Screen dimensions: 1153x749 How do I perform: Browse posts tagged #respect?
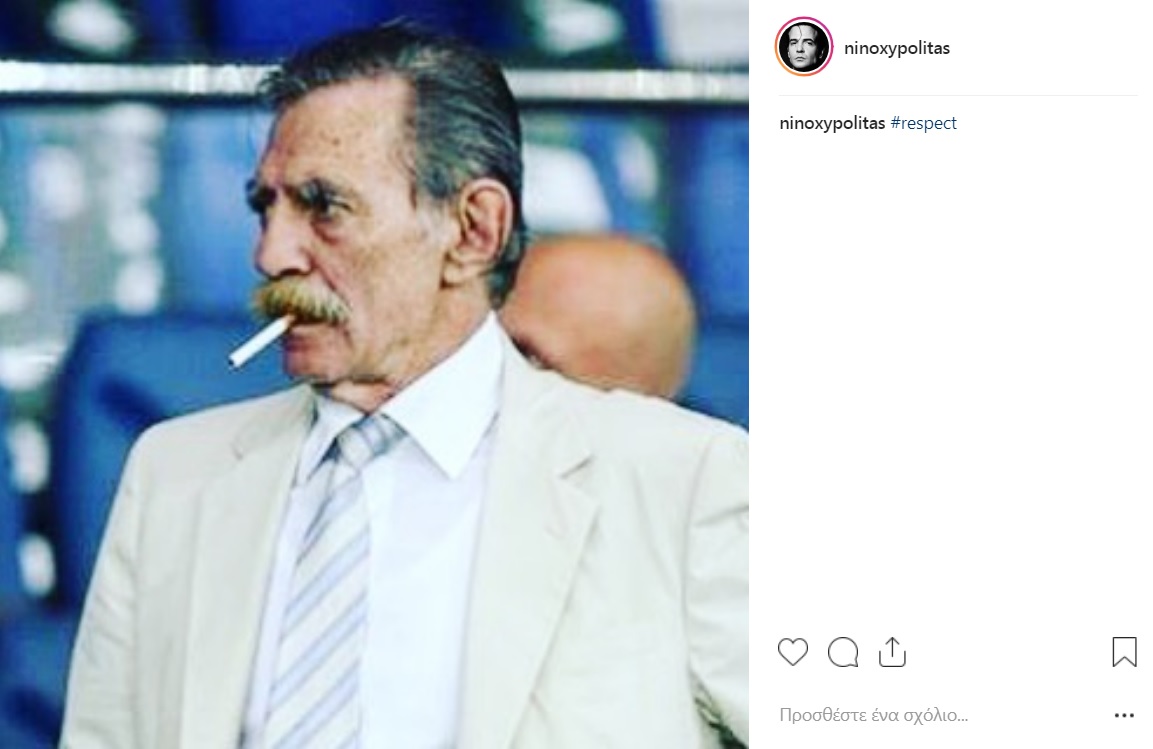(923, 124)
